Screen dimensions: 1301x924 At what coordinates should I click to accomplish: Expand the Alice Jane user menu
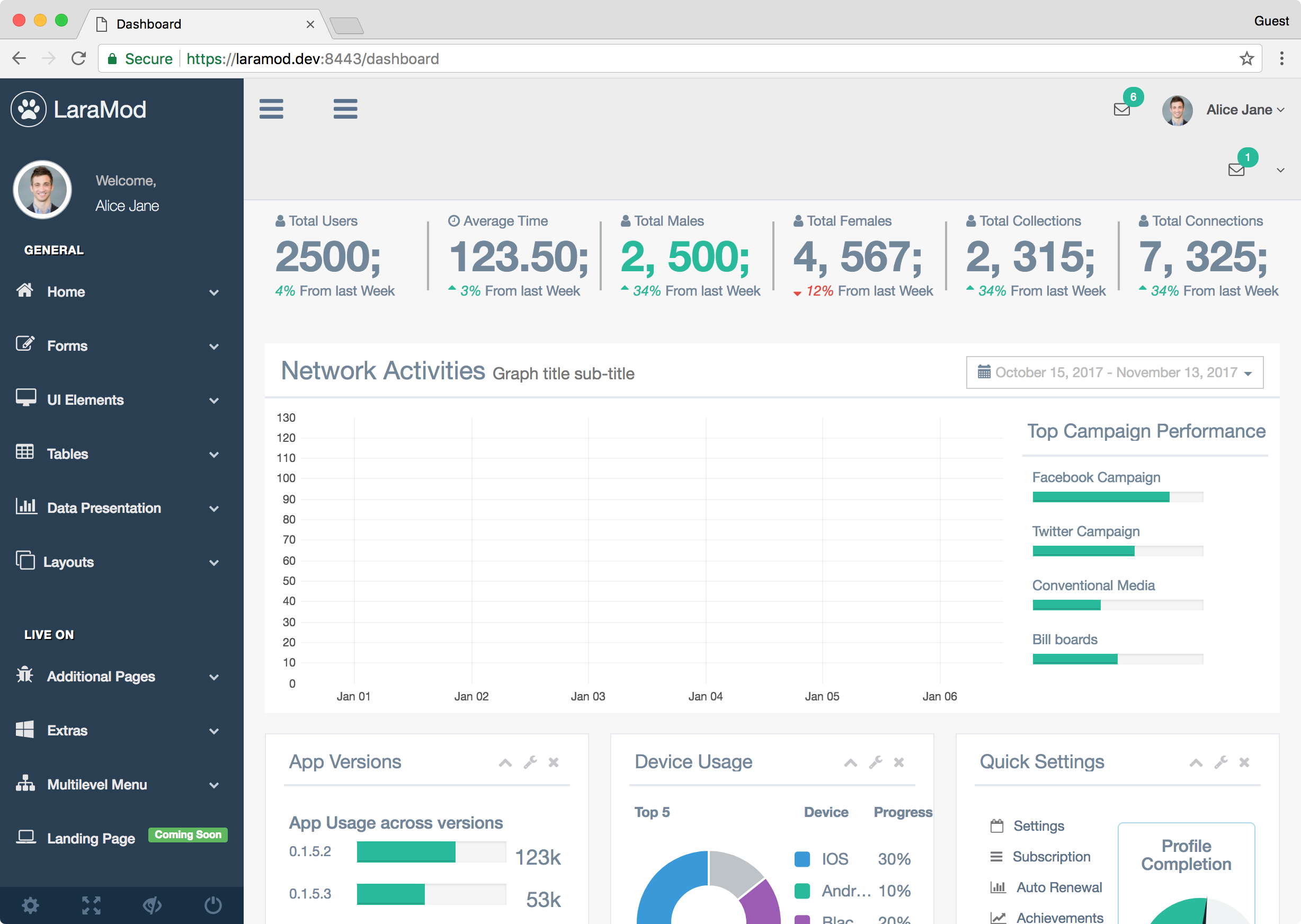(1240, 108)
